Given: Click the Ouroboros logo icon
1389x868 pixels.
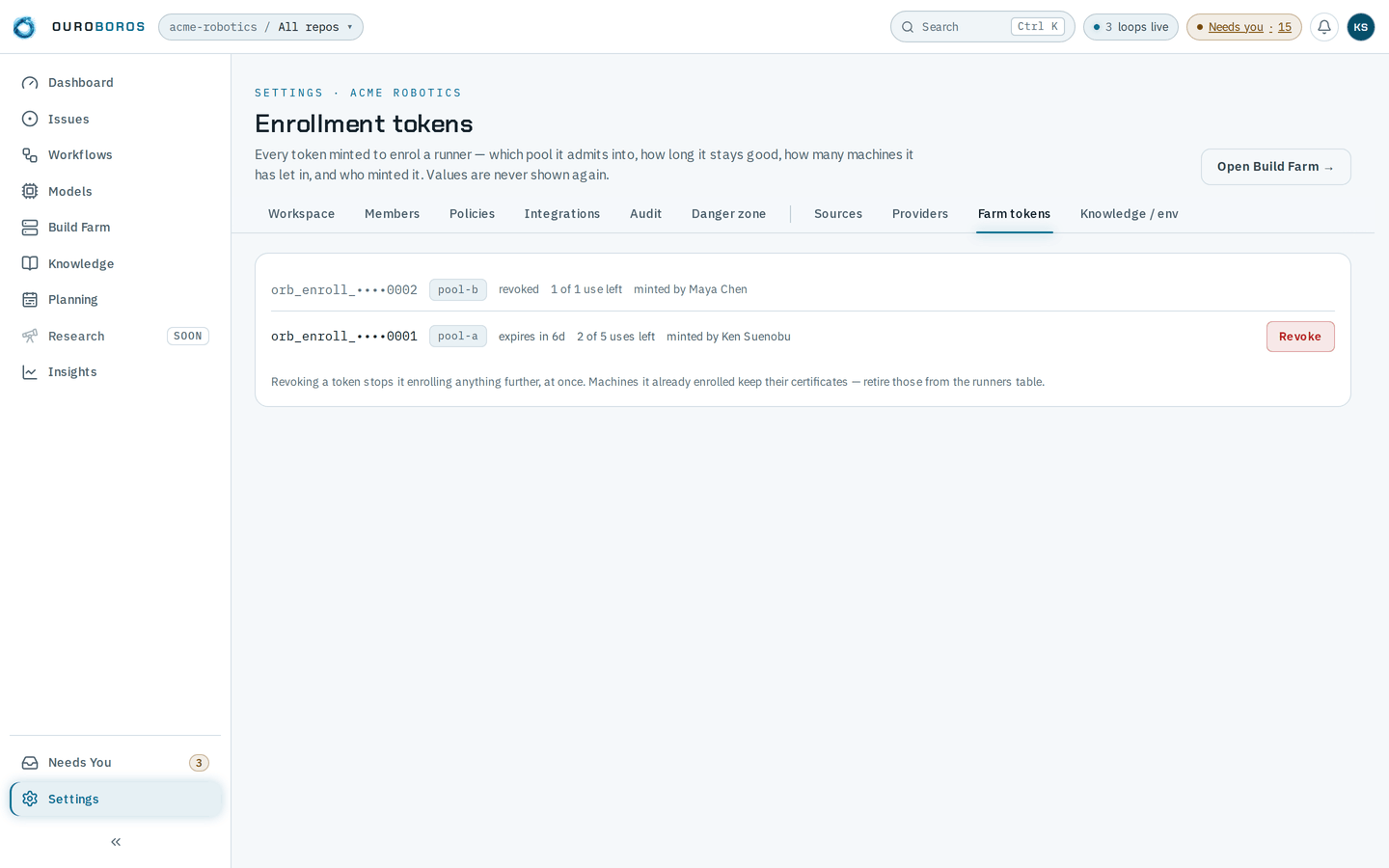Looking at the screenshot, I should pos(24,27).
